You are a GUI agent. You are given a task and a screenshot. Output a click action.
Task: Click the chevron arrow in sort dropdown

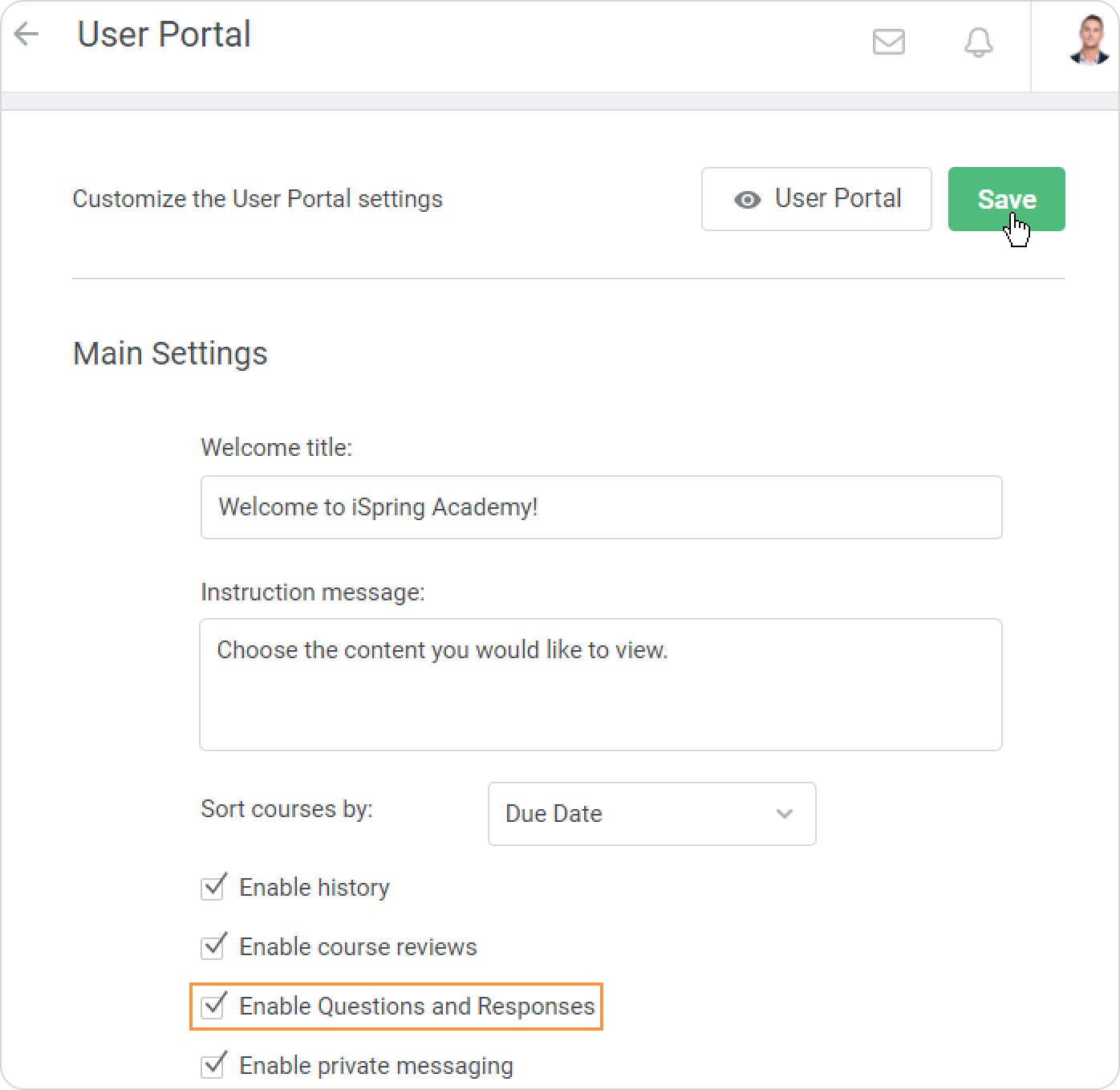(784, 814)
